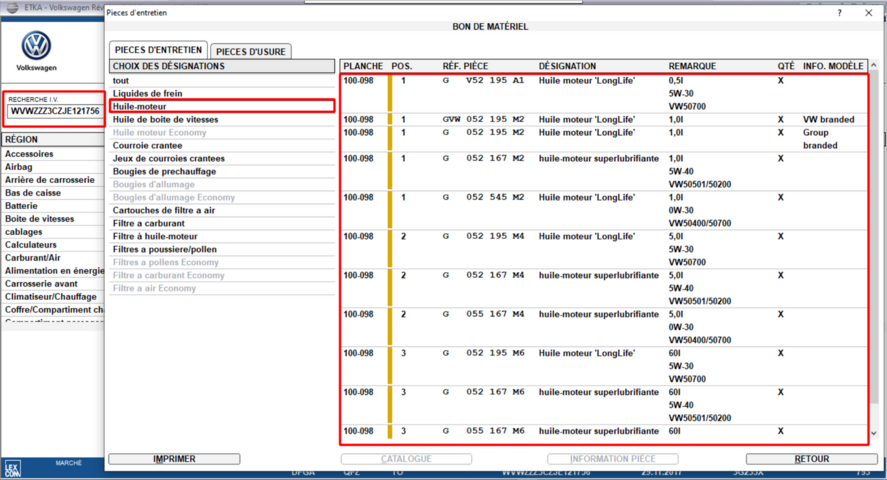The height and width of the screenshot is (480, 887).
Task: Select part G 055 167 M6 row
Action: (x=604, y=433)
